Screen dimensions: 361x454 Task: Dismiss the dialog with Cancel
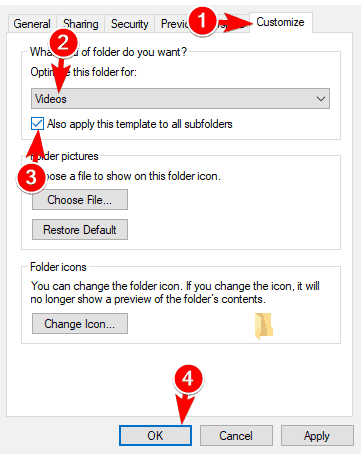[x=236, y=436]
